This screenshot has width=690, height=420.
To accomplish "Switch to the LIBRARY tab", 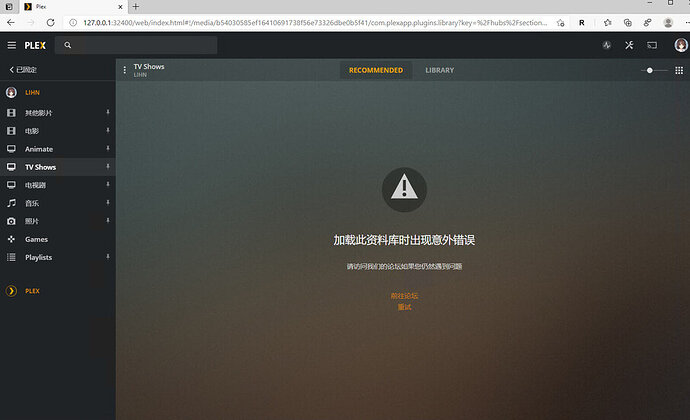I will pos(440,70).
